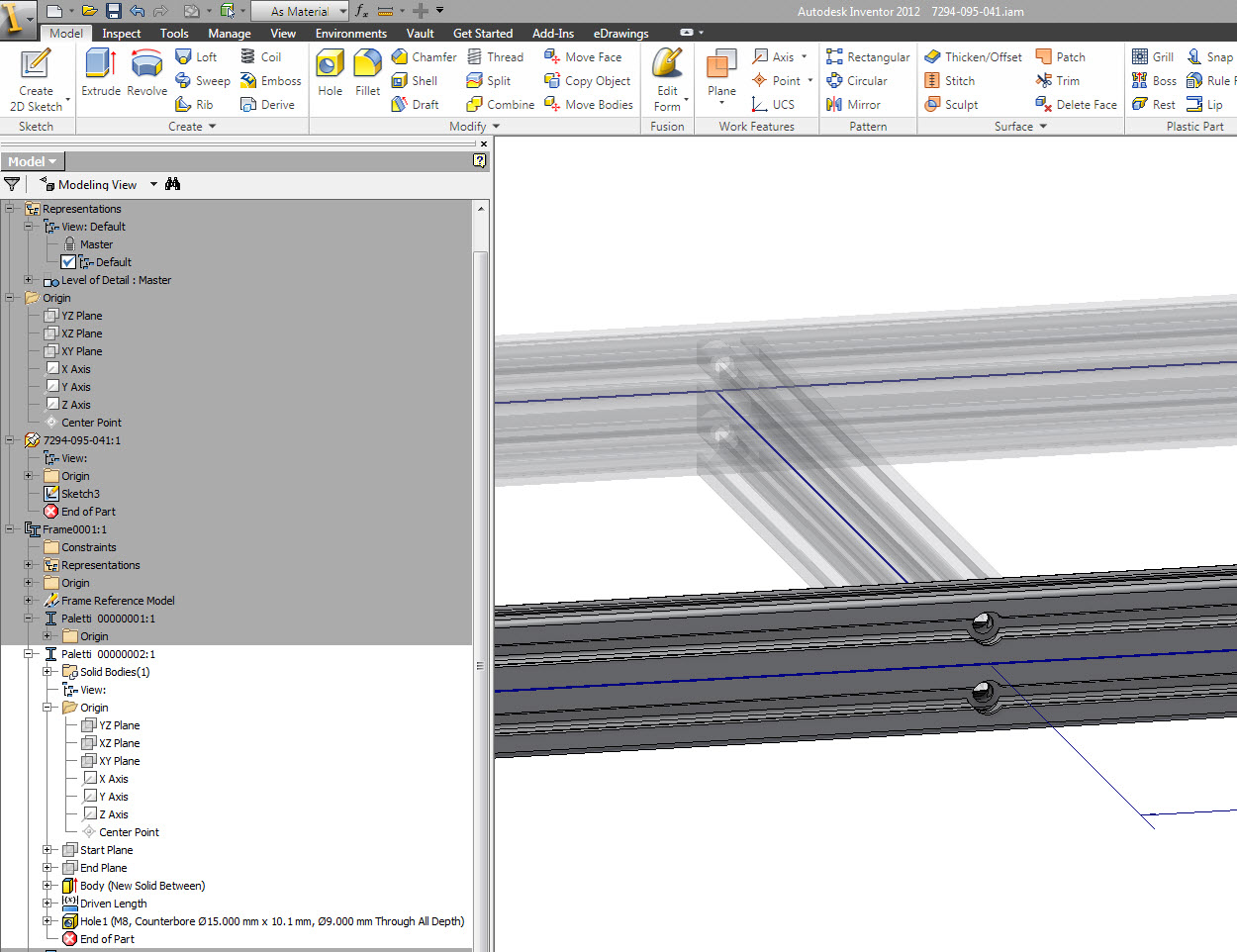Viewport: 1237px width, 952px height.
Task: Select the Thread tool
Action: point(495,56)
